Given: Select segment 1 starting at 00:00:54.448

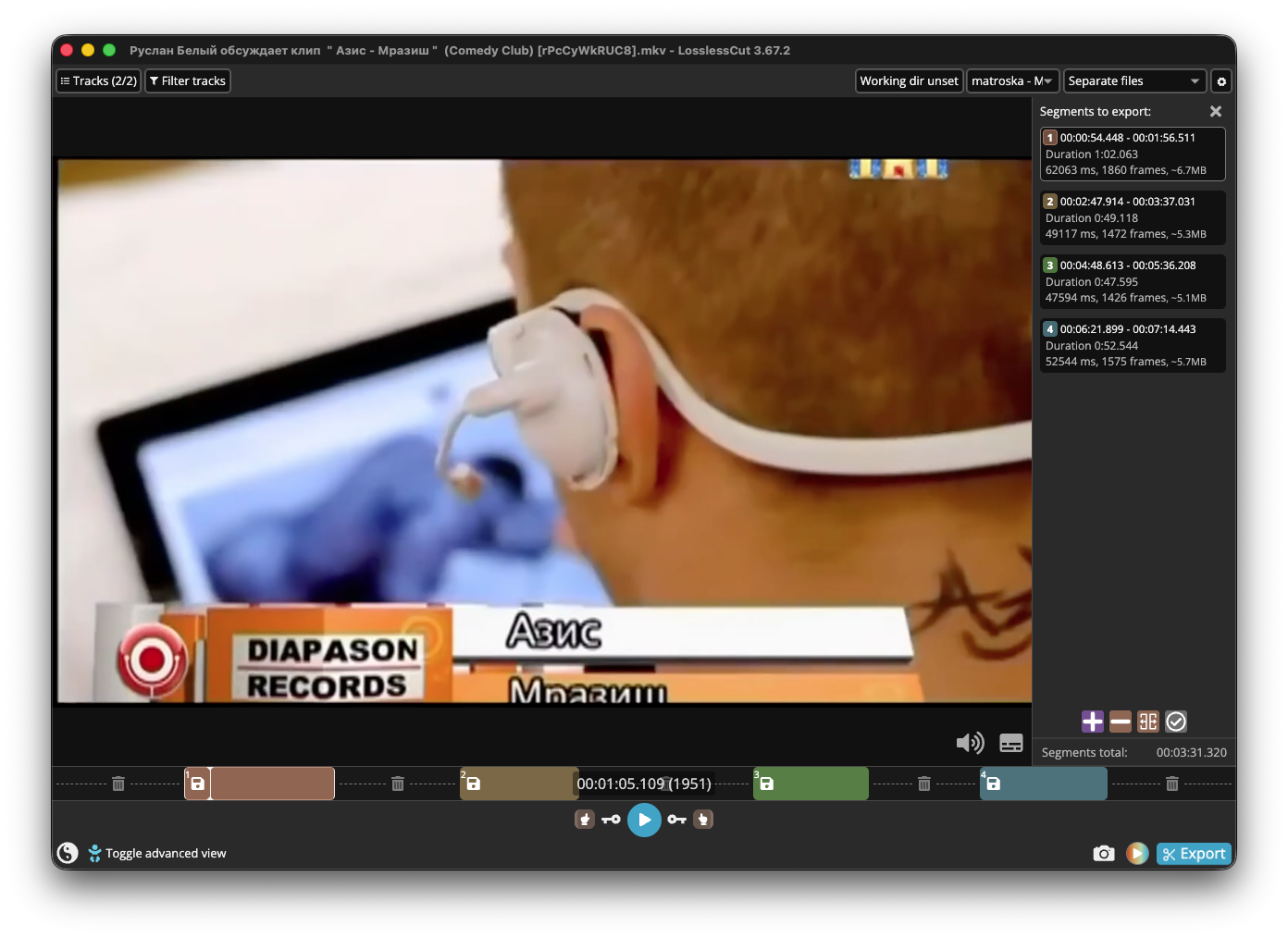Looking at the screenshot, I should 1133,154.
